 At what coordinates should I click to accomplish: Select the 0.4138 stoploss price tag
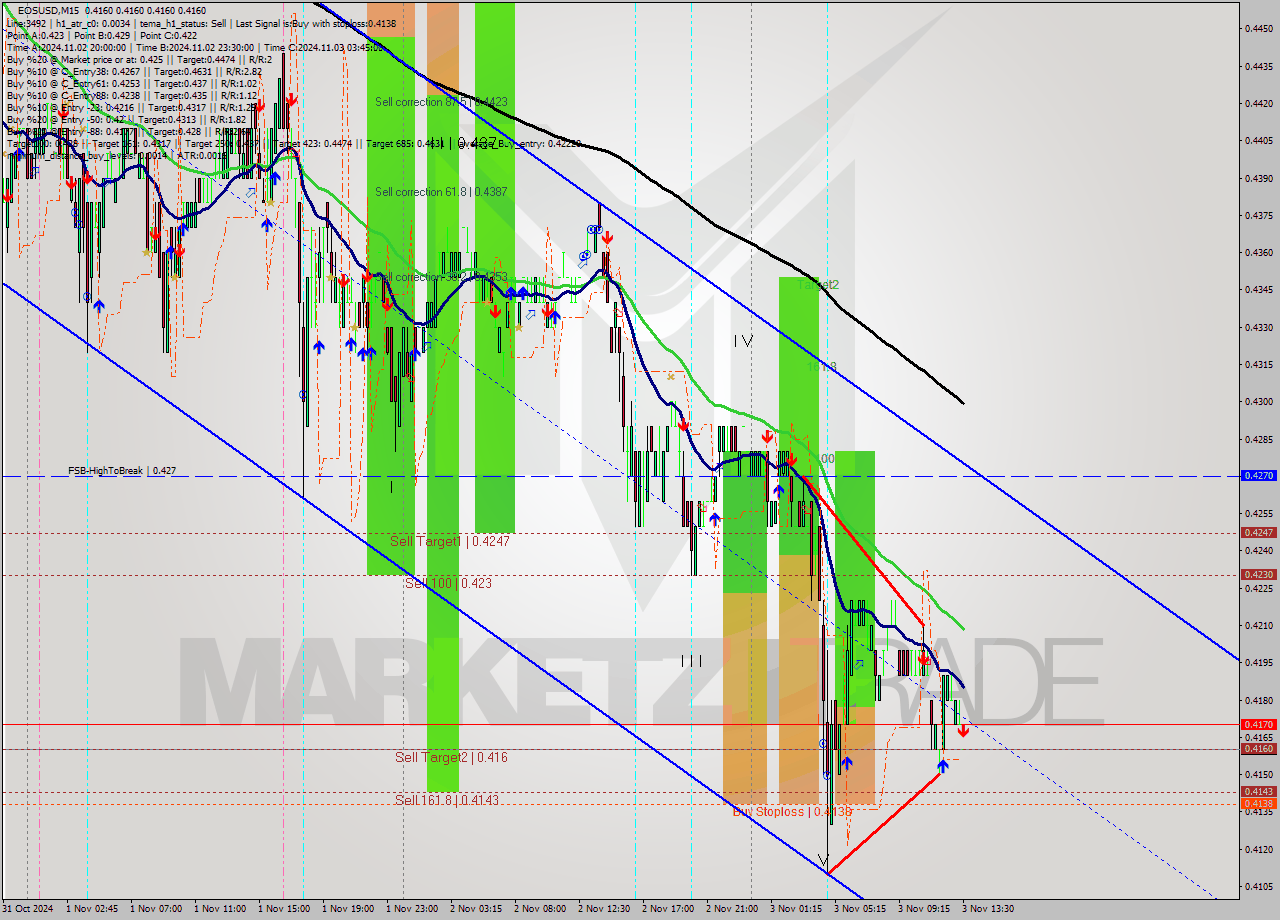1257,803
